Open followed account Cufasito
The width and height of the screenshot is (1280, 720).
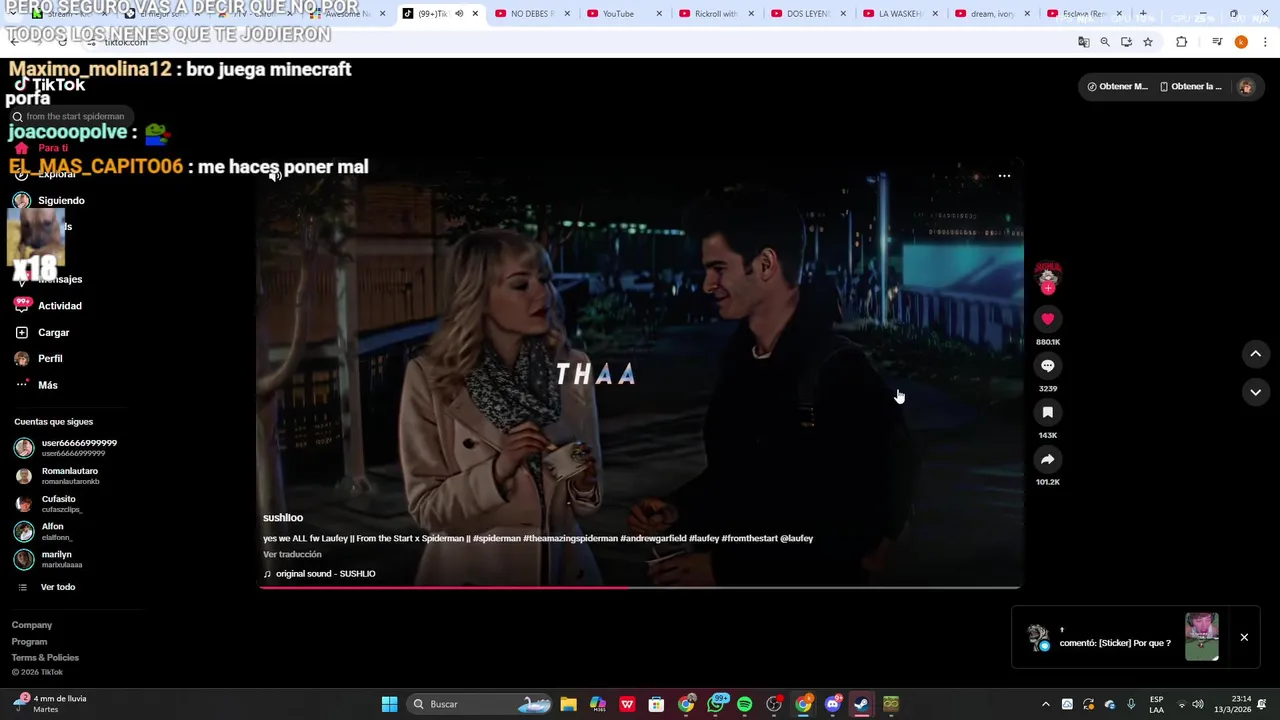click(47, 504)
